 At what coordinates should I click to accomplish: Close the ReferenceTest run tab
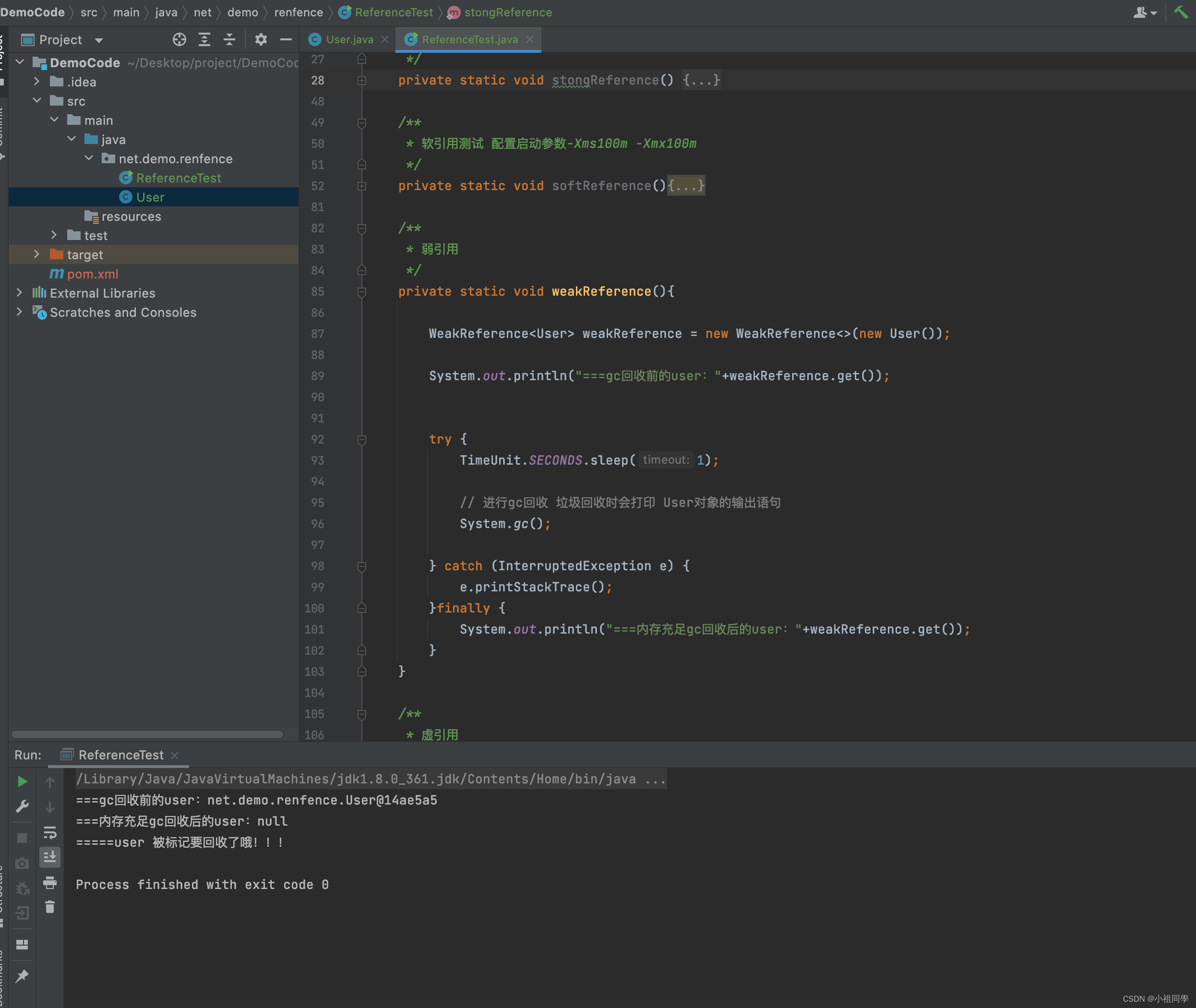pyautogui.click(x=175, y=756)
